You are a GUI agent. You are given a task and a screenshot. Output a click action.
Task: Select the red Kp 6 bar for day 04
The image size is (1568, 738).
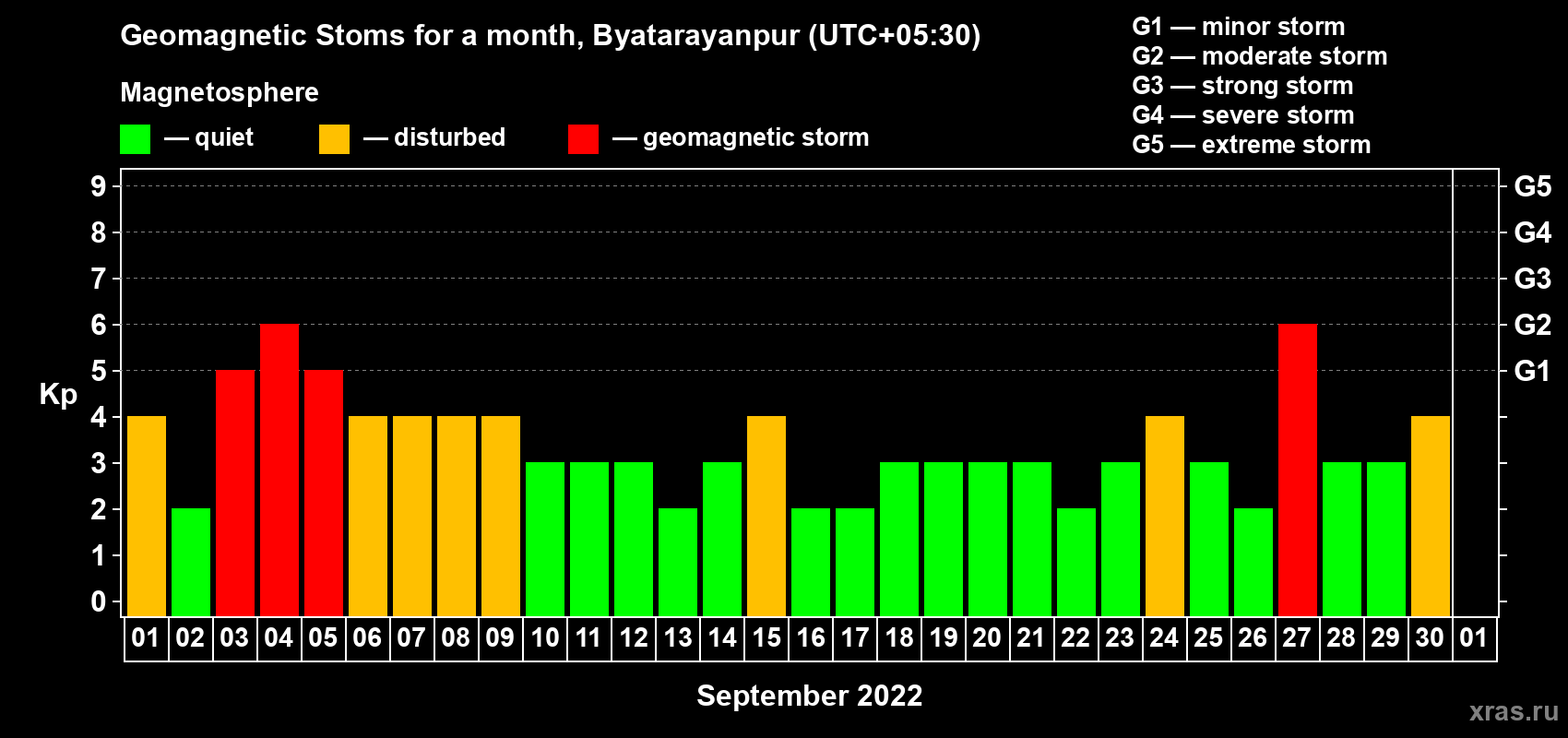279,470
